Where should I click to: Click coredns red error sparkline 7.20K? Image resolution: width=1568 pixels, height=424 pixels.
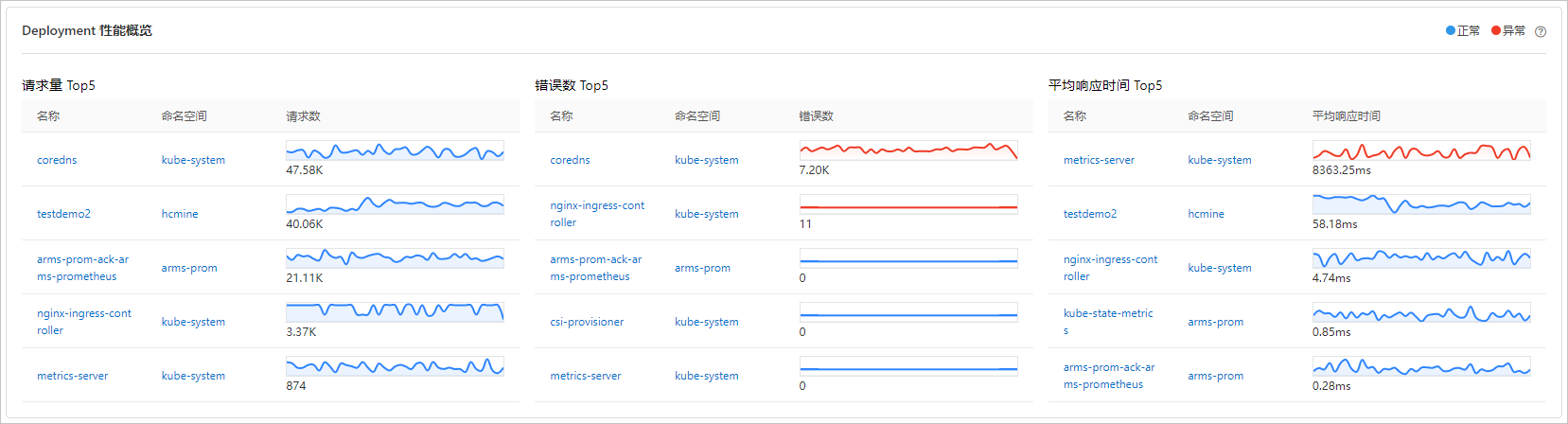coord(908,150)
